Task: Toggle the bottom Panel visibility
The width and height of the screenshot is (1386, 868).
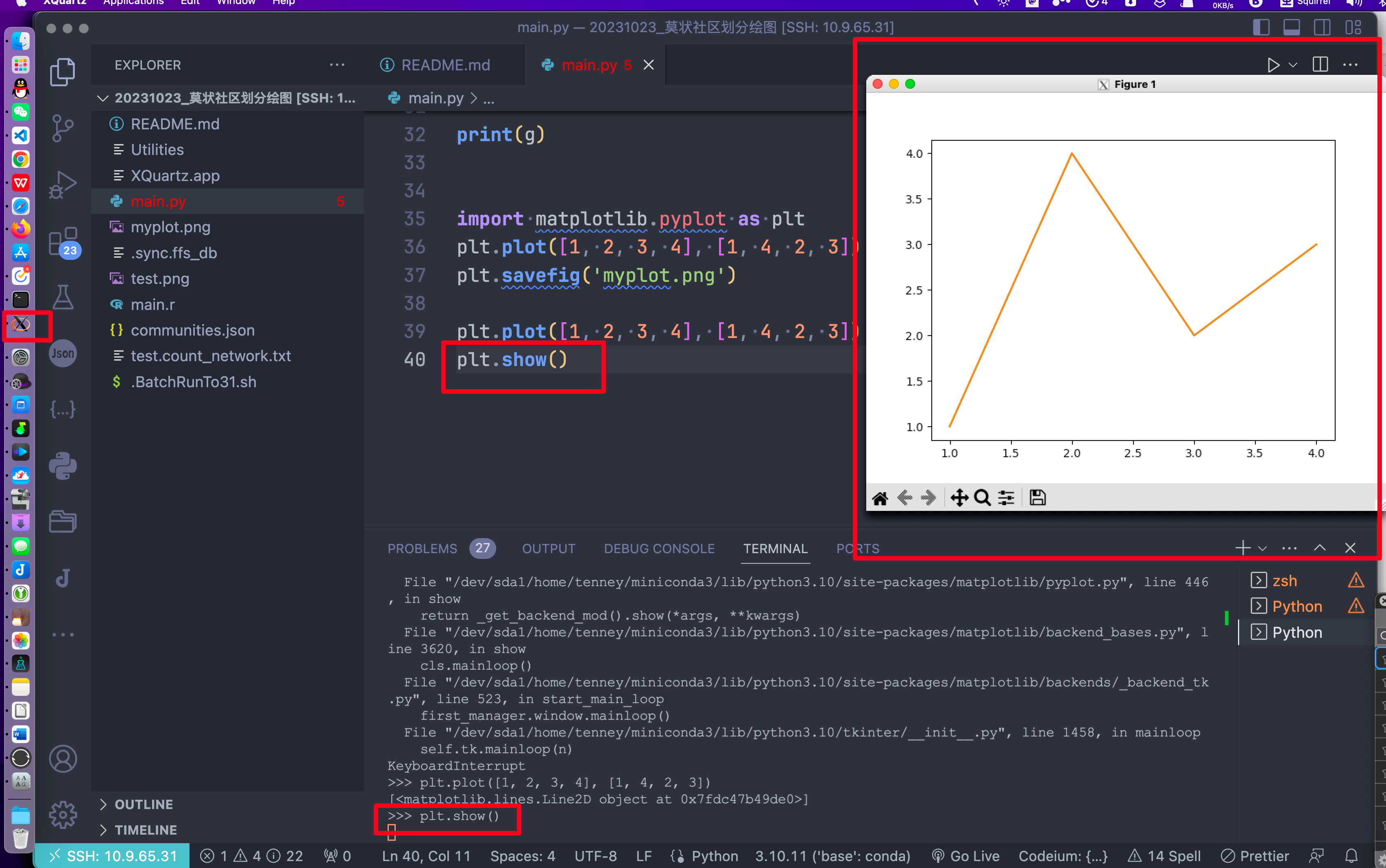Action: 1292,26
